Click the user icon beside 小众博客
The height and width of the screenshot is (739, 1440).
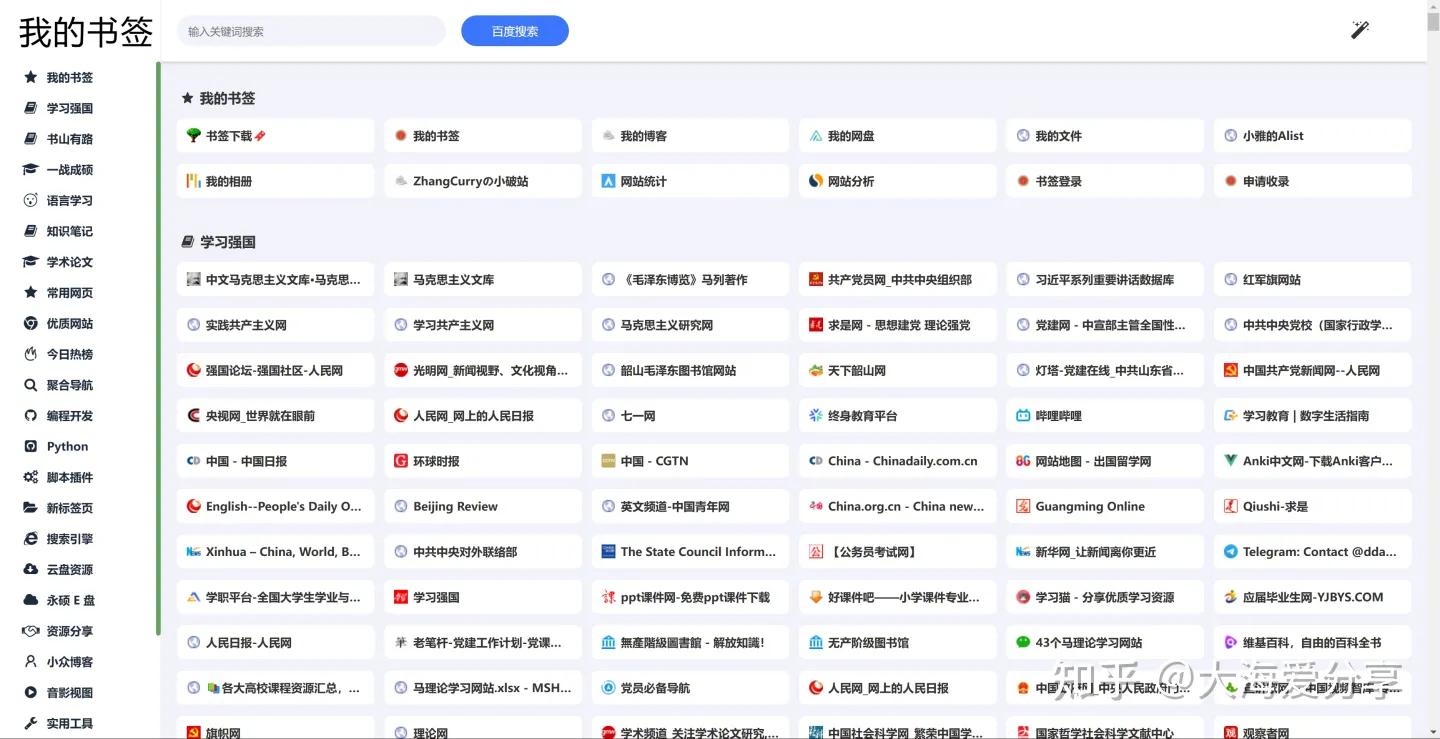tap(30, 662)
